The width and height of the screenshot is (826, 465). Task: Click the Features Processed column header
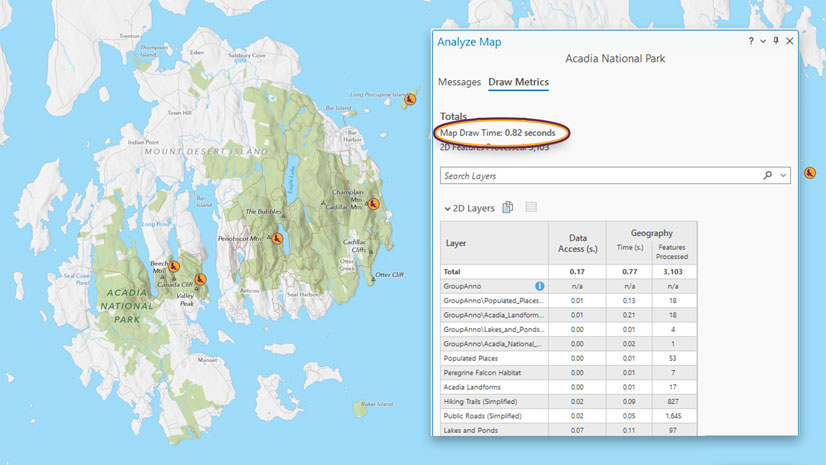tap(672, 252)
